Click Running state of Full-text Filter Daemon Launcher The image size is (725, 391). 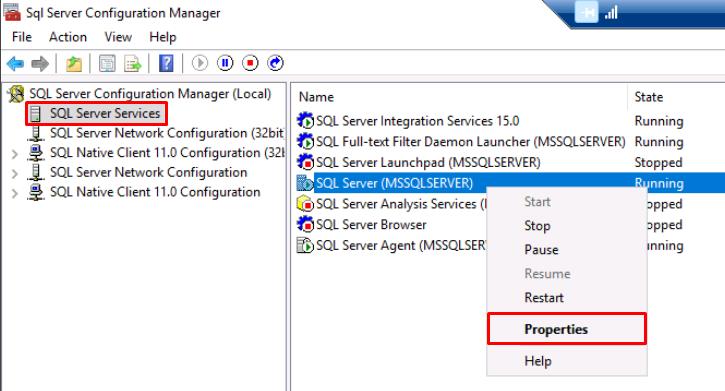659,142
